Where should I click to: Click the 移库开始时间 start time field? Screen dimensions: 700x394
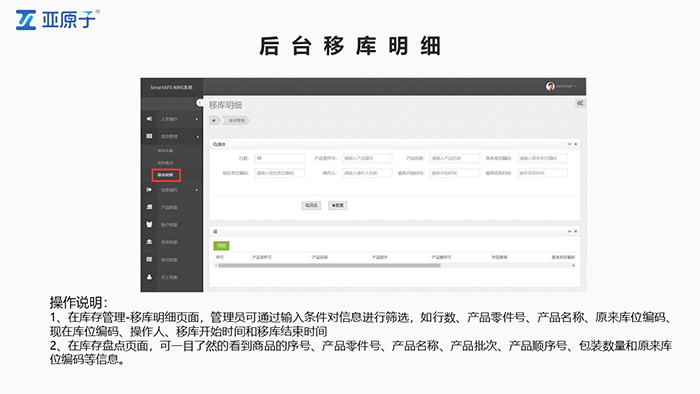(x=455, y=173)
